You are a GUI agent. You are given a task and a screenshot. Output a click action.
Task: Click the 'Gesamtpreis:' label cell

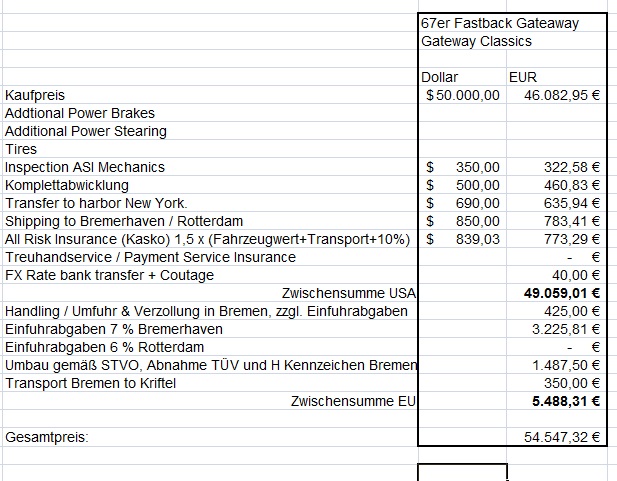click(46, 437)
